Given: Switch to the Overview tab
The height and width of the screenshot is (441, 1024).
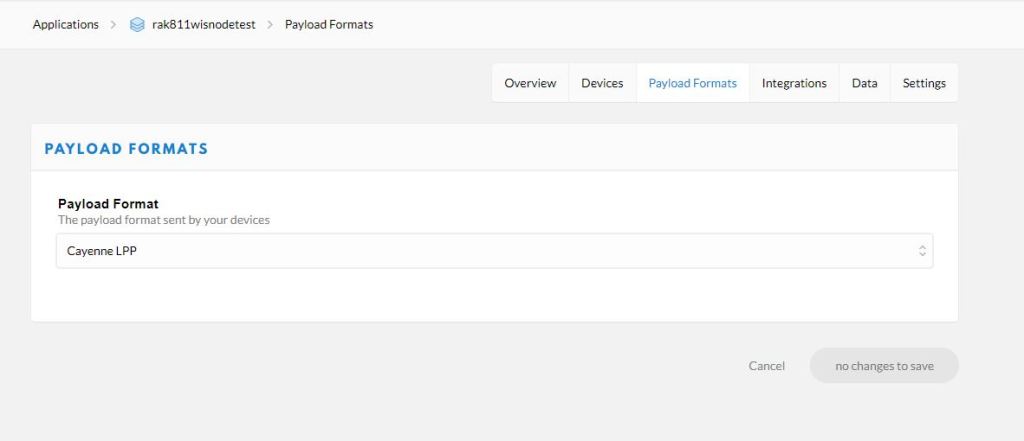Looking at the screenshot, I should pyautogui.click(x=530, y=83).
